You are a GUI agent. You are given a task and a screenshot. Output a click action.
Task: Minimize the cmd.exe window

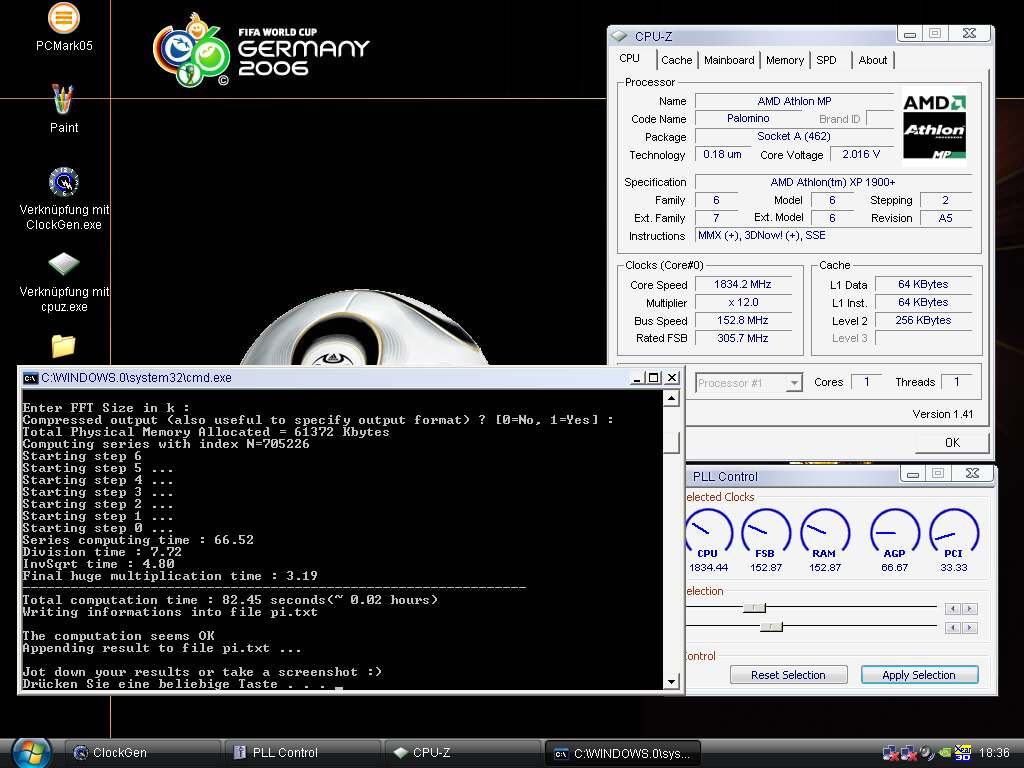point(636,378)
